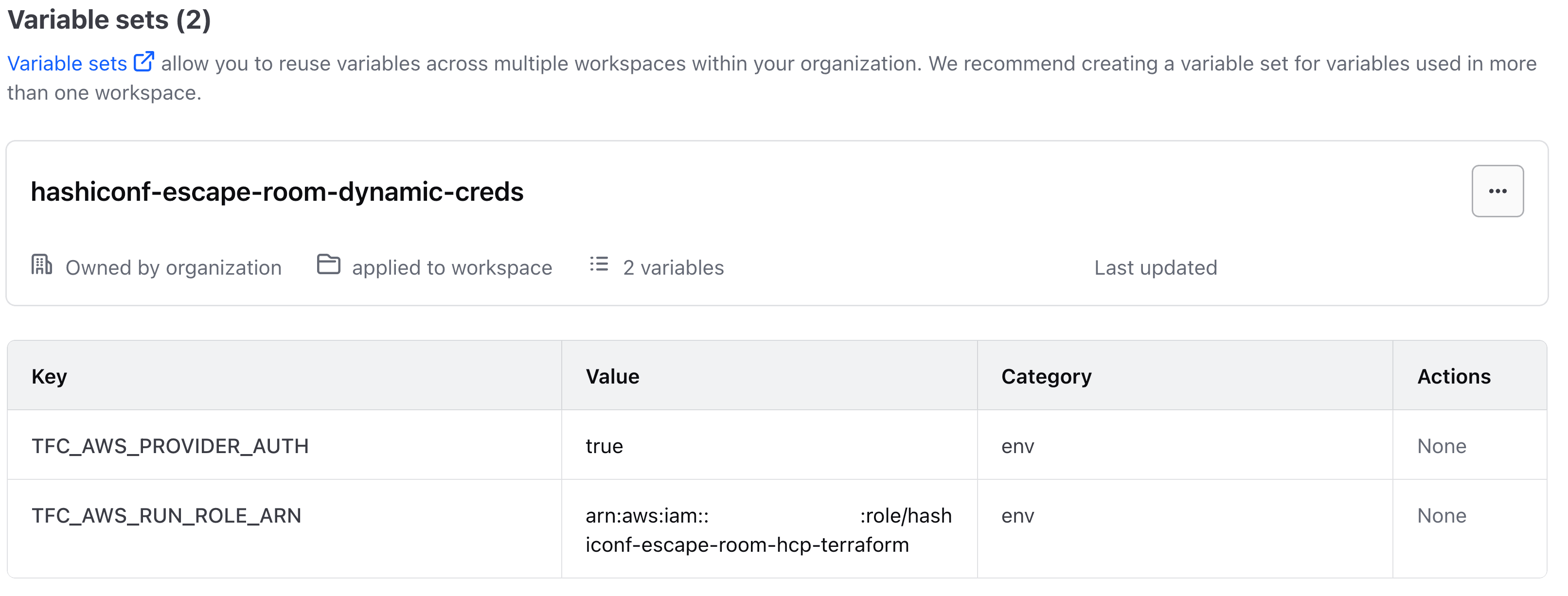Open the Variable sets documentation link
This screenshot has width=1568, height=596.
tap(67, 63)
